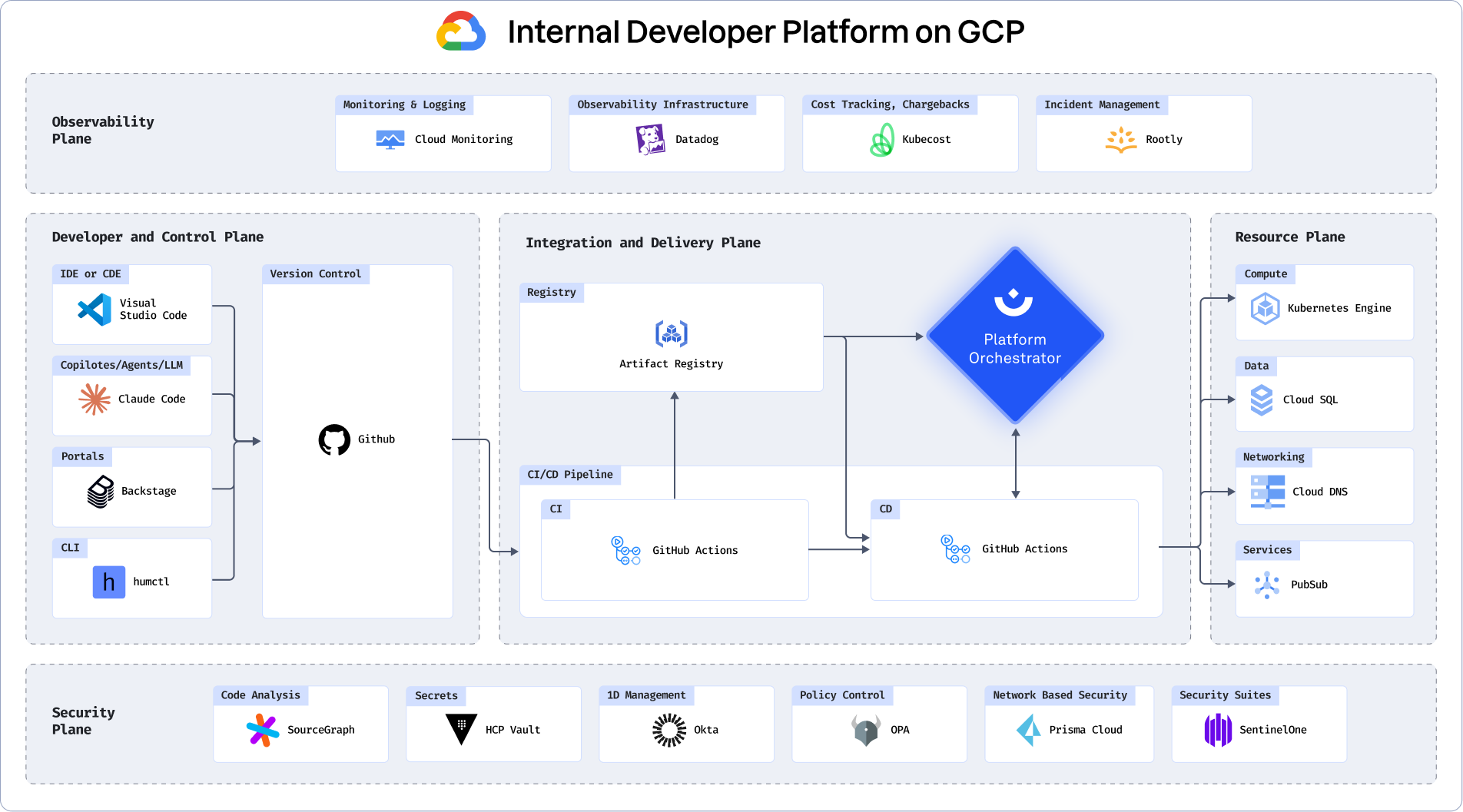
Task: Click the GitHub octocat logo
Action: point(334,439)
